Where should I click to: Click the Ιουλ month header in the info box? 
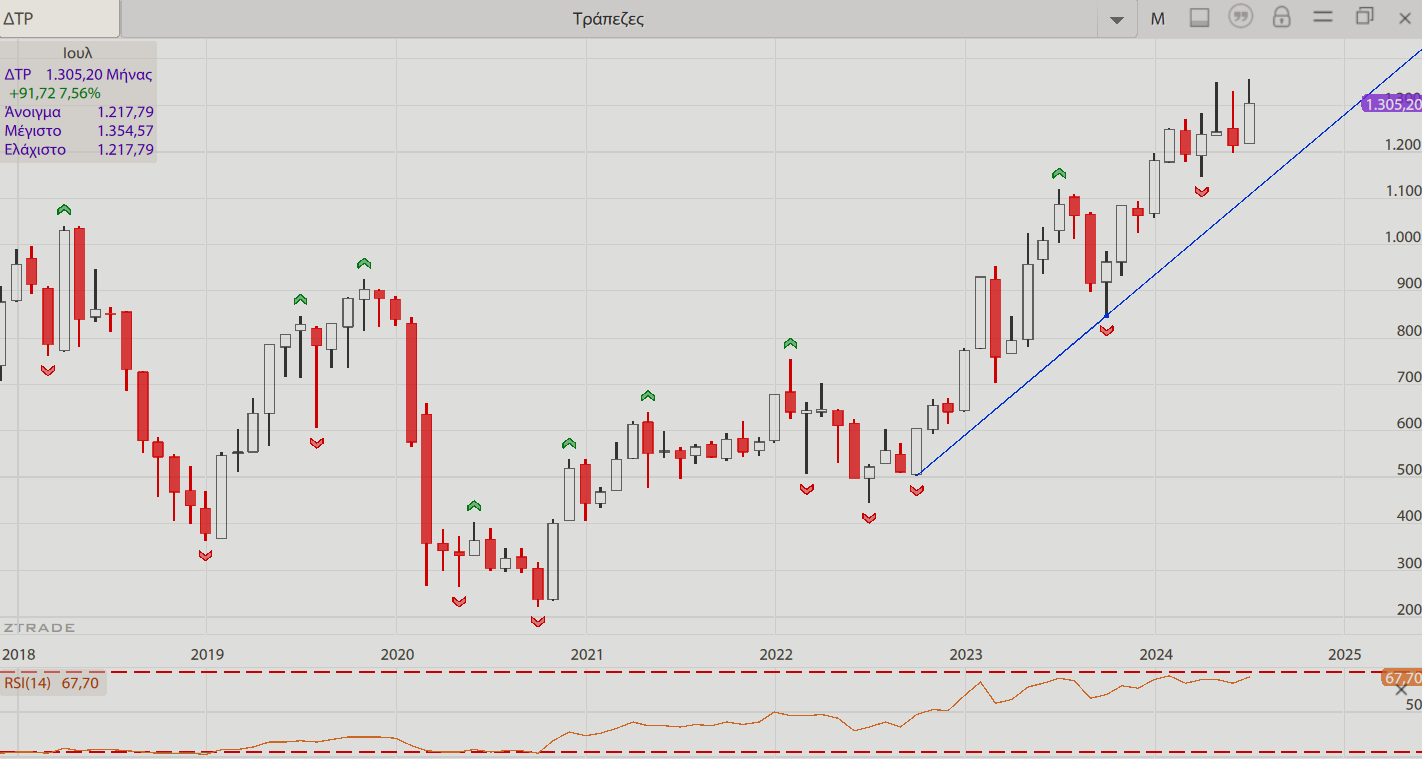[x=77, y=53]
